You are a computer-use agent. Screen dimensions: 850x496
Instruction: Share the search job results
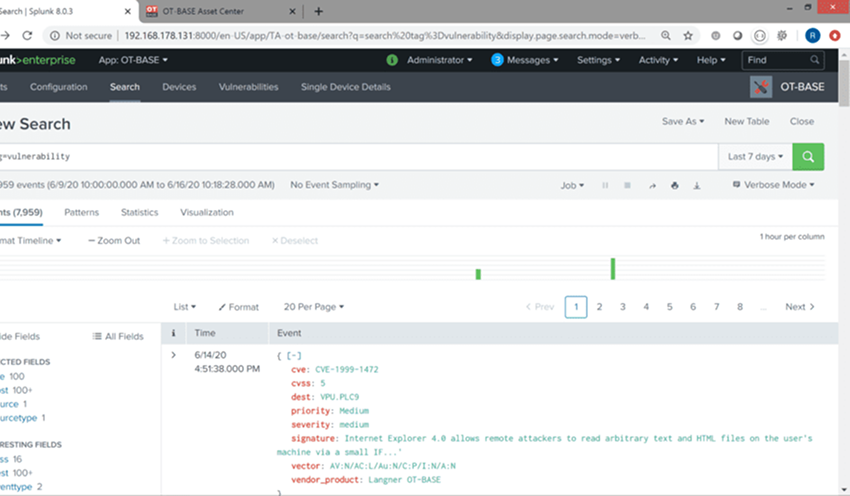(652, 185)
